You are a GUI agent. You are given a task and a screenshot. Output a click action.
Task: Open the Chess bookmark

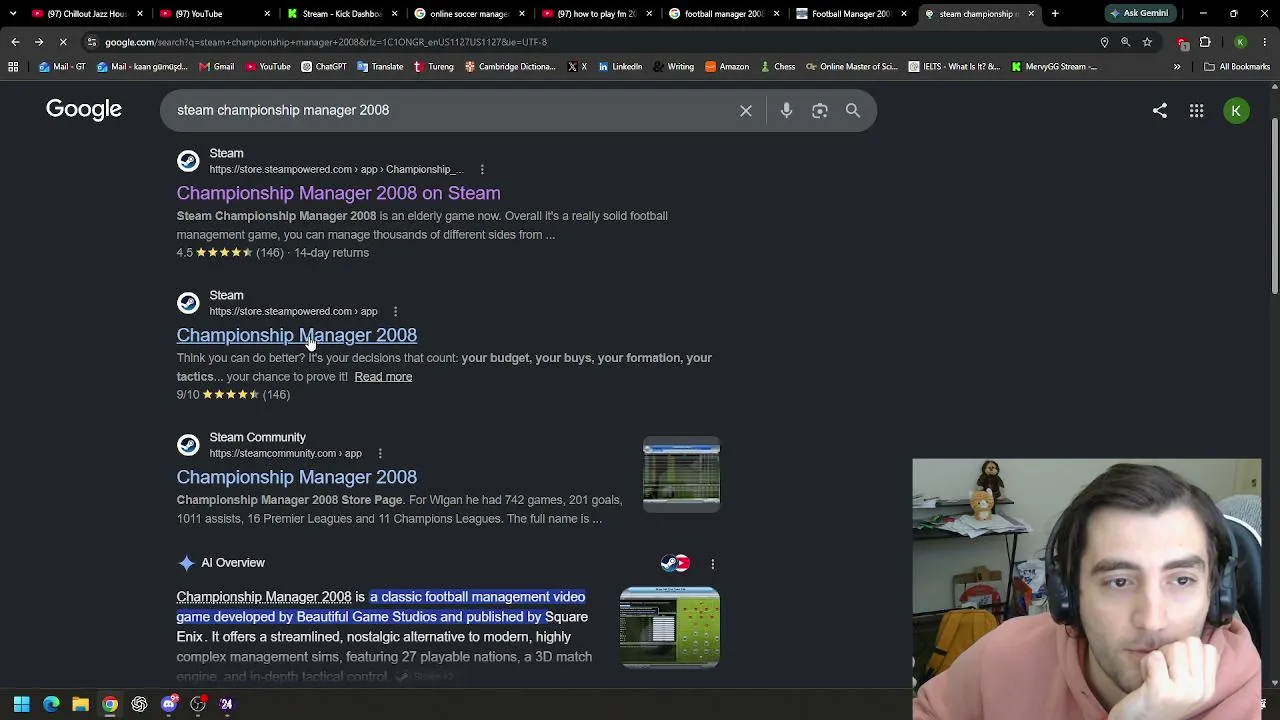click(x=776, y=67)
